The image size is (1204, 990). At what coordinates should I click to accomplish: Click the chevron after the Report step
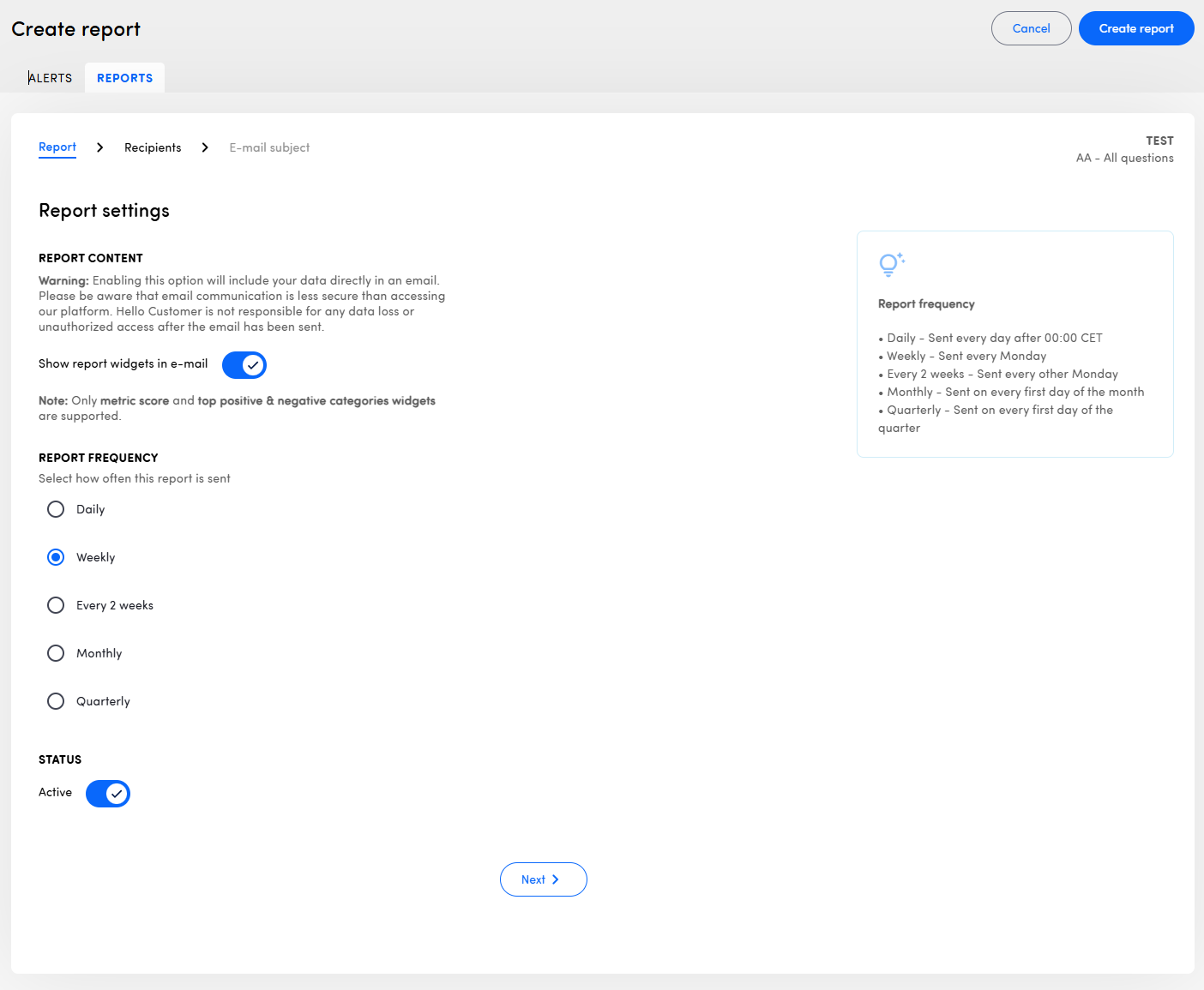point(100,147)
